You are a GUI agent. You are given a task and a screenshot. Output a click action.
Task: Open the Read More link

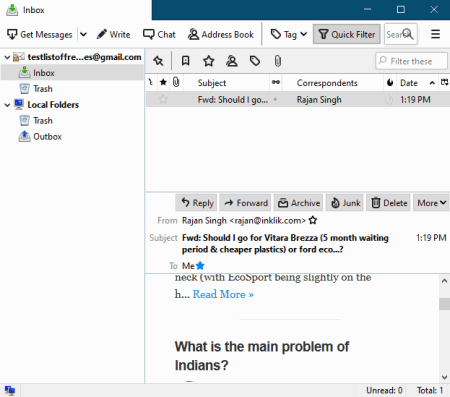pos(223,294)
